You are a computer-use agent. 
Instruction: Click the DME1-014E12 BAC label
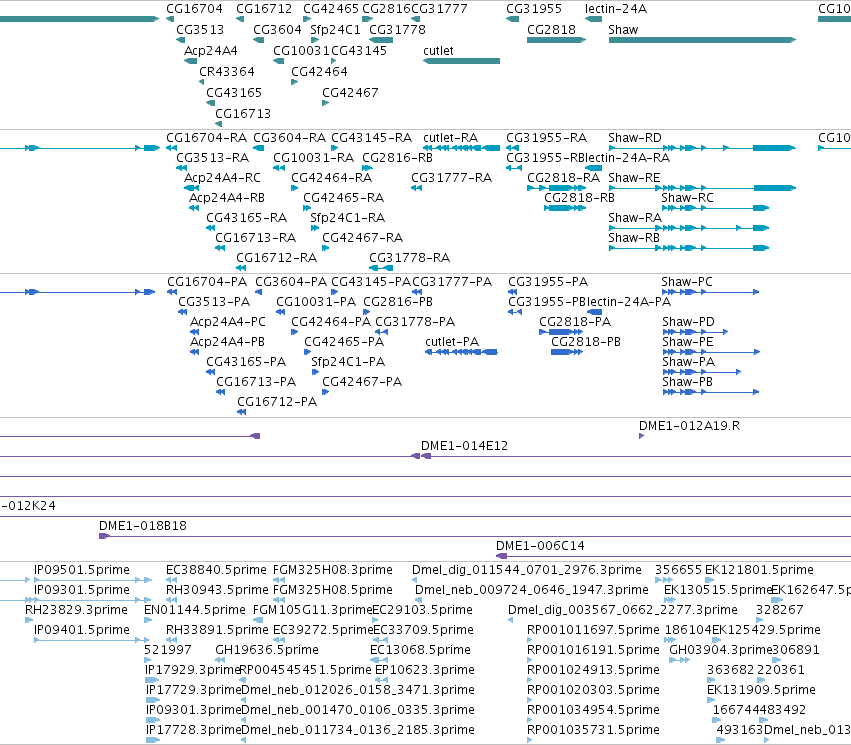pos(465,446)
